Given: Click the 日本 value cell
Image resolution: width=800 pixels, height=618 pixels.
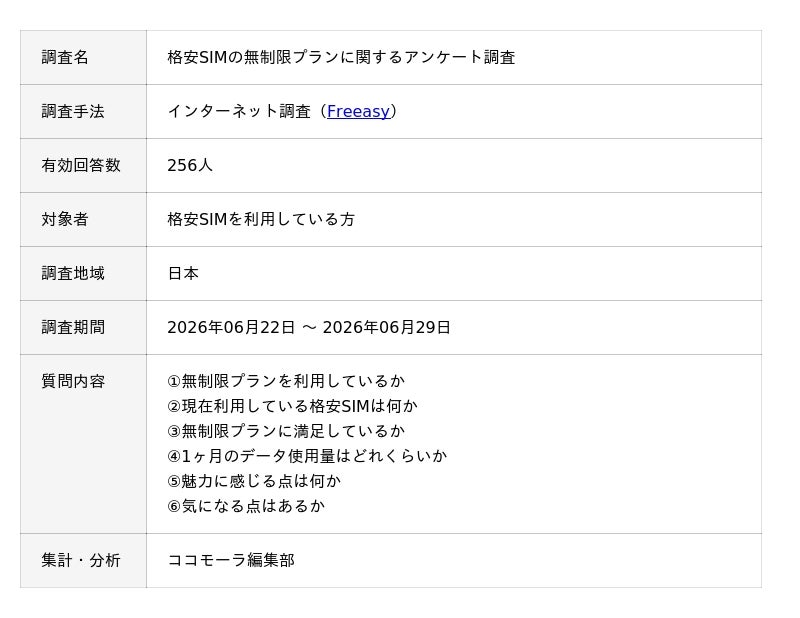Looking at the screenshot, I should (x=454, y=274).
